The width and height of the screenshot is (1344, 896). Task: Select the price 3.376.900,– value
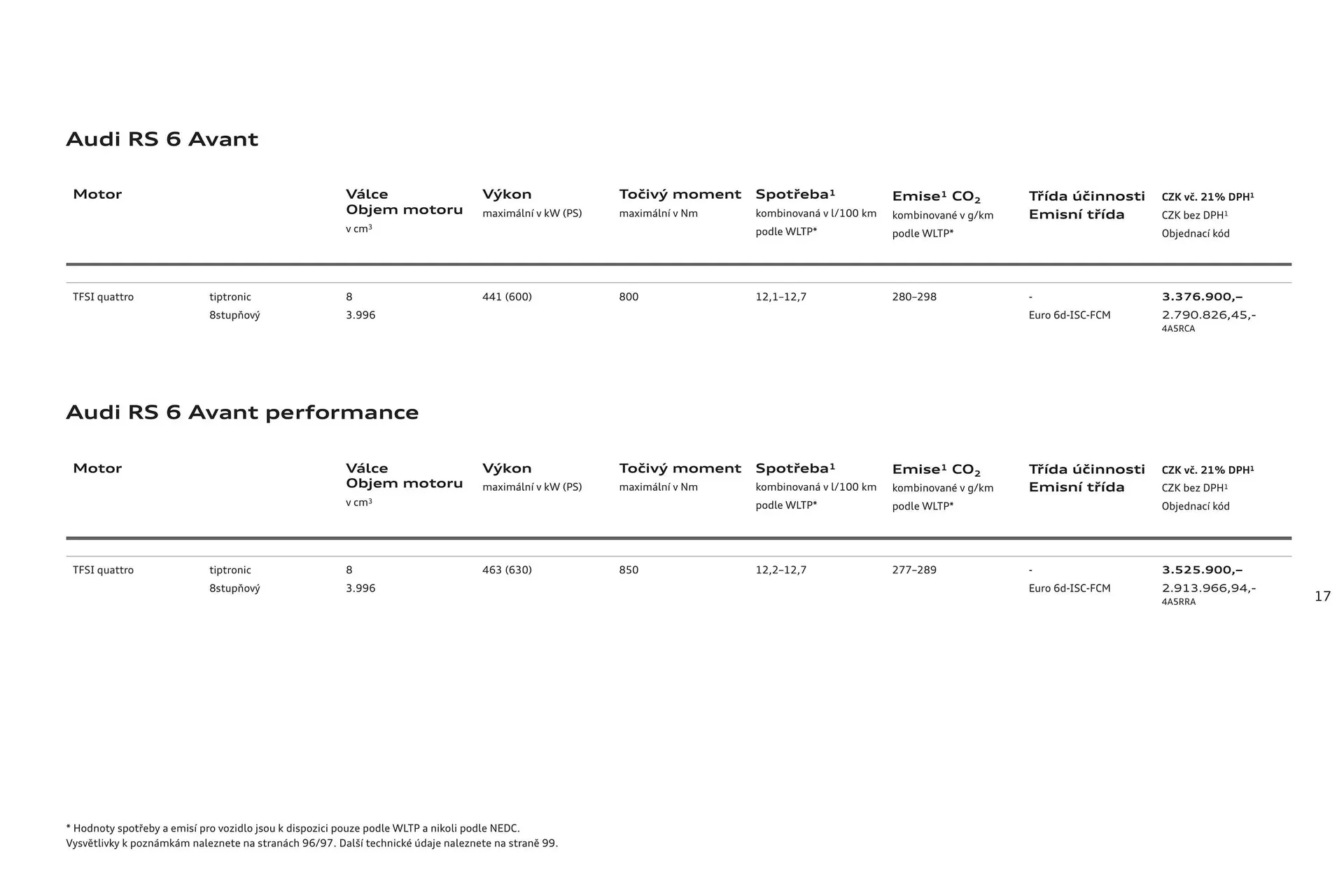pyautogui.click(x=1202, y=297)
